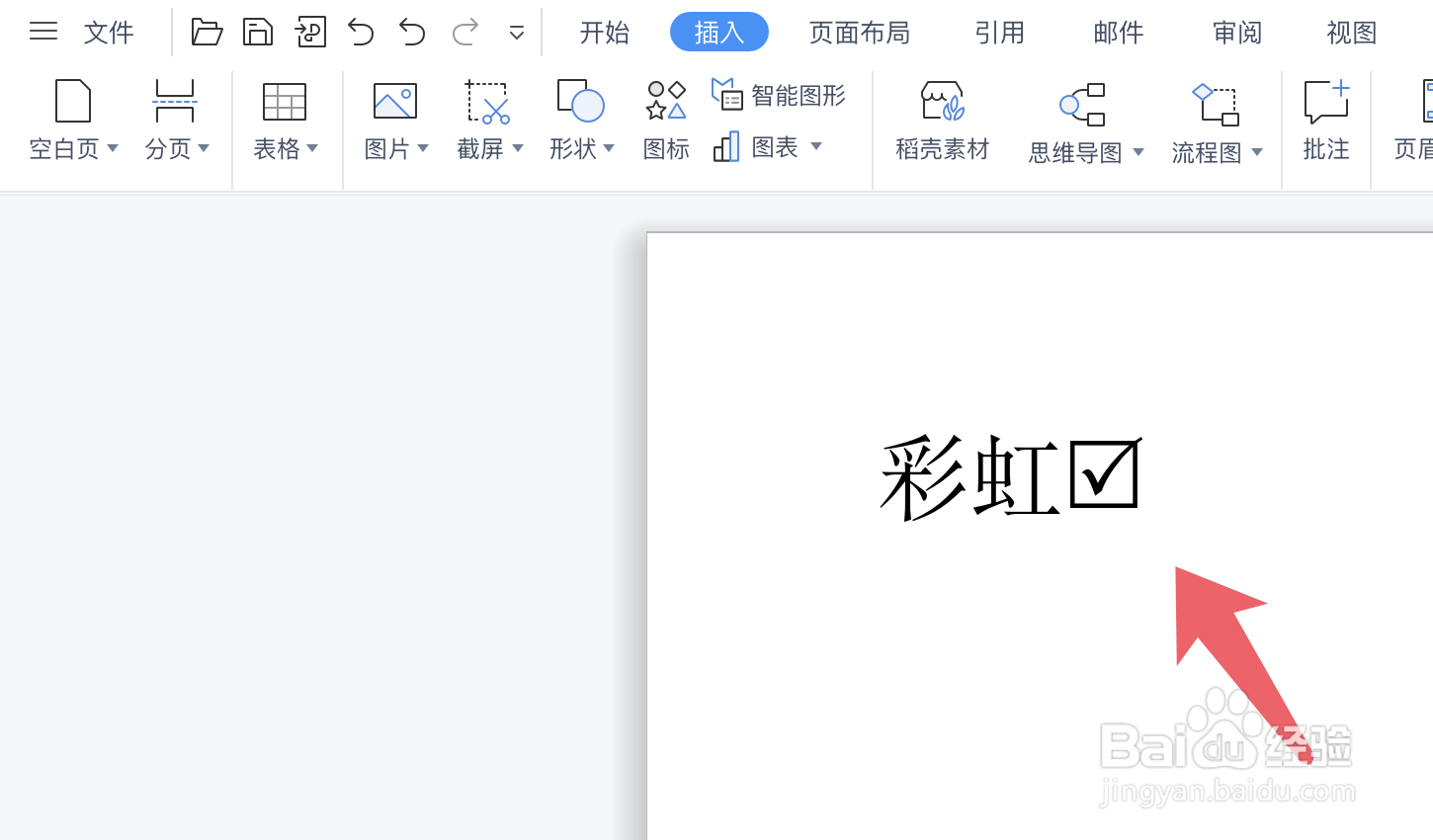The image size is (1433, 840).
Task: Click the text 彩虹 in the document
Action: 970,477
